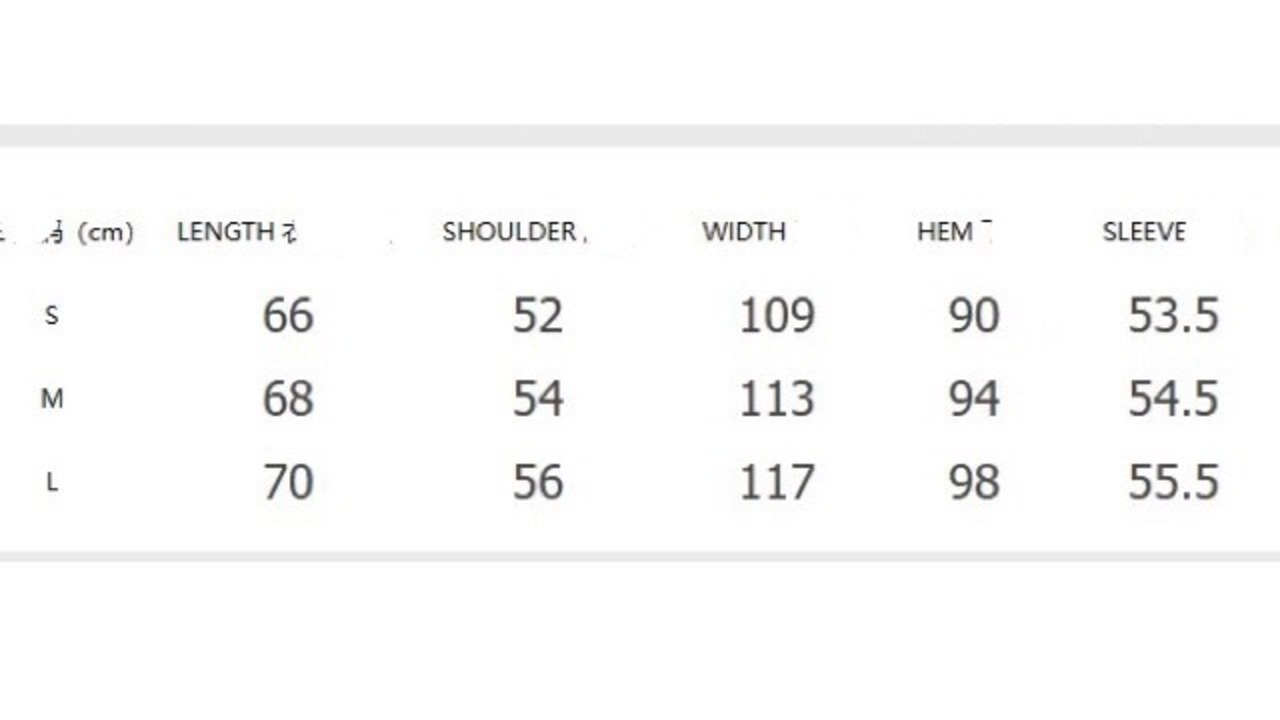Select the shoulder value 56
1280x720 pixels.
[538, 482]
